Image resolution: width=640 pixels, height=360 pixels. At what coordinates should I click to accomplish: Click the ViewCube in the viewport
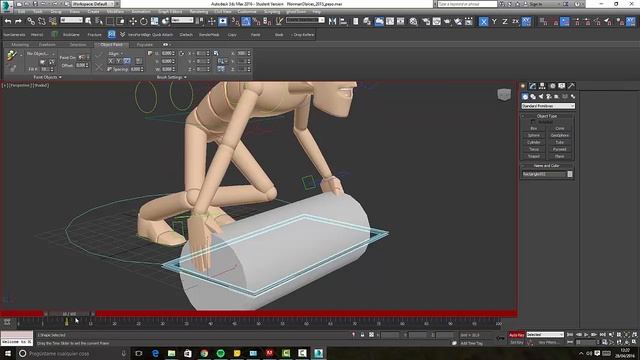(x=504, y=95)
